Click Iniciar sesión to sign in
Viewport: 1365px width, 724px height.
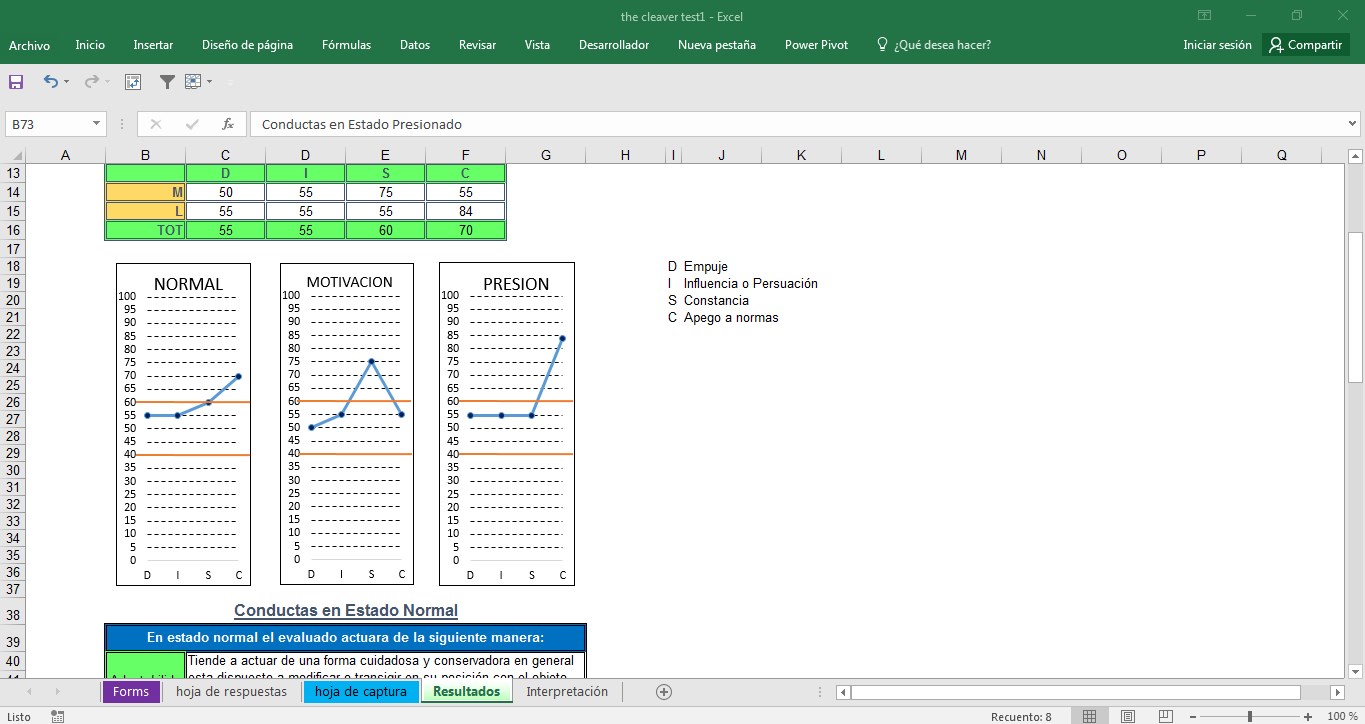[1216, 45]
